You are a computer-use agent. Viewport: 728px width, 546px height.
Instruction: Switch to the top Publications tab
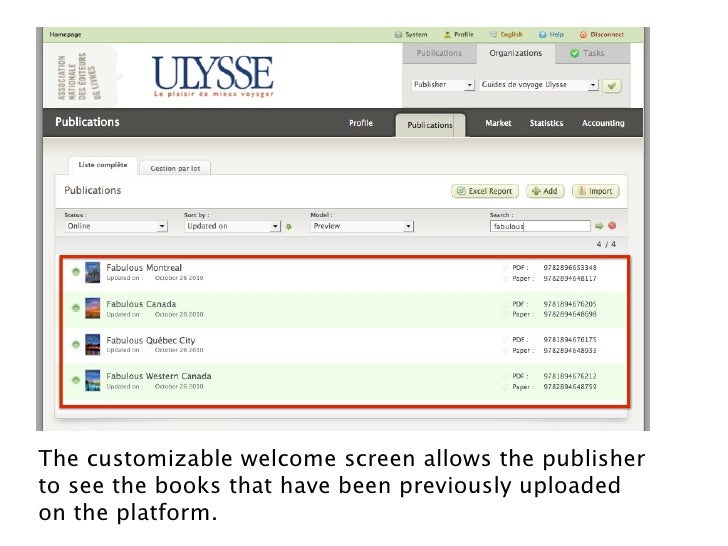click(439, 53)
